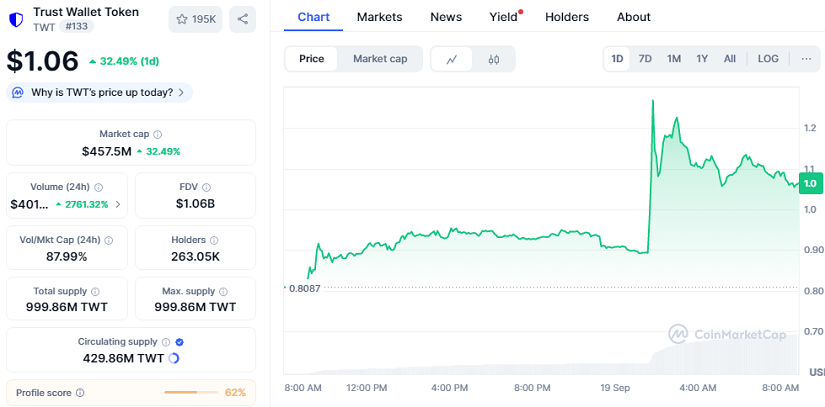Click the info icon beside Max. supply
Image resolution: width=825 pixels, height=407 pixels.
tap(223, 291)
